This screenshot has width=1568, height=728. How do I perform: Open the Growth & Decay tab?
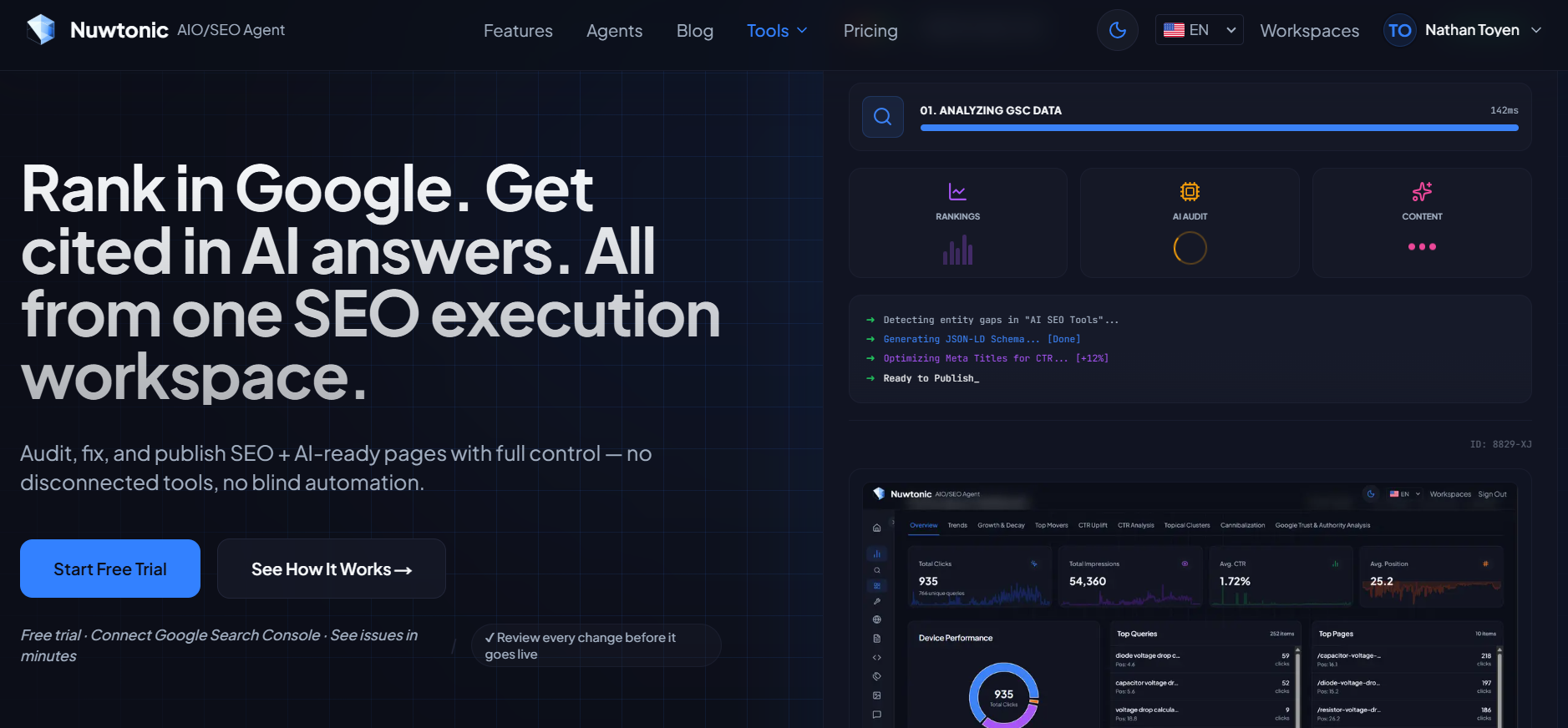coord(1001,525)
